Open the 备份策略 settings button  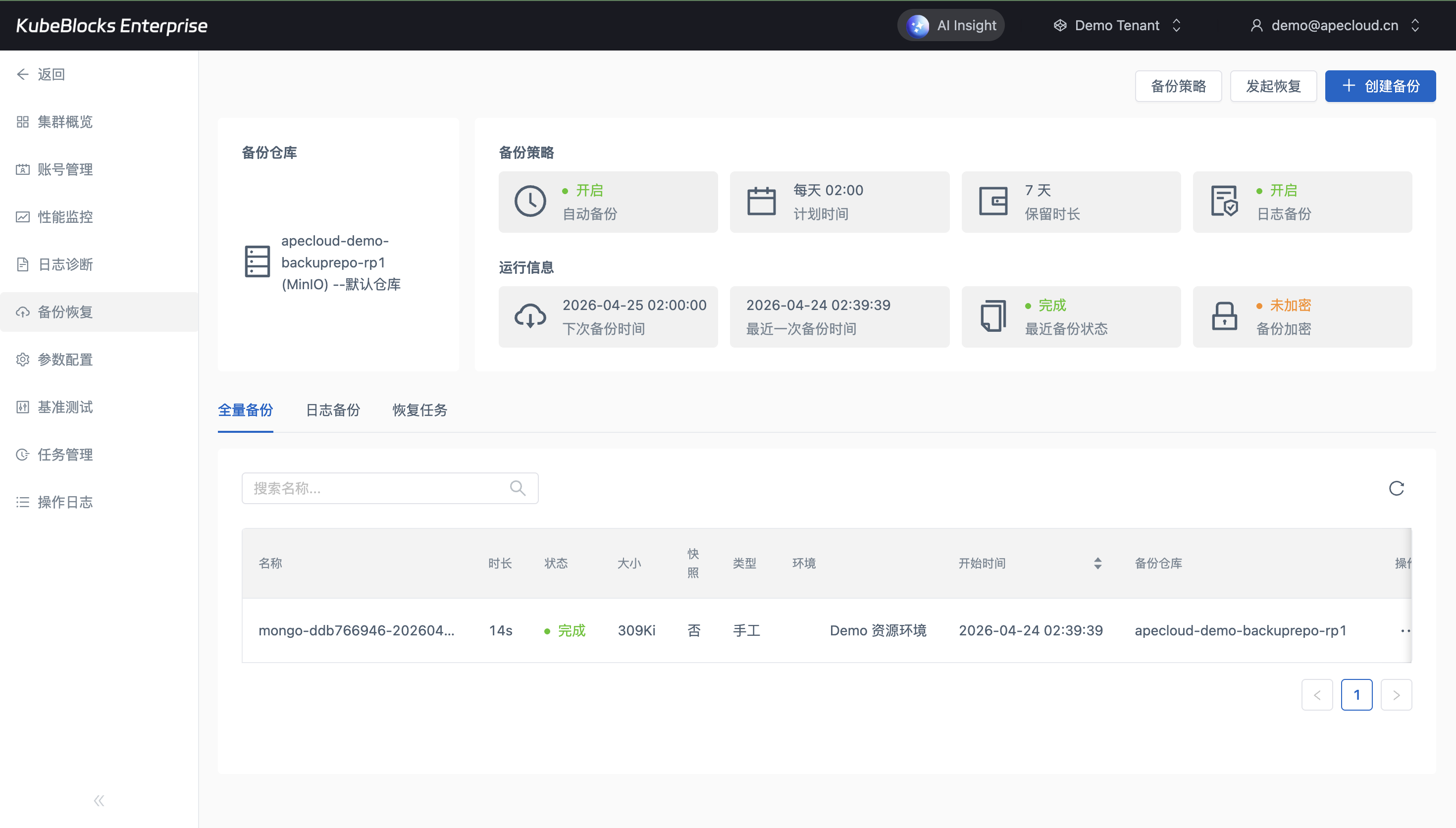pos(1178,87)
